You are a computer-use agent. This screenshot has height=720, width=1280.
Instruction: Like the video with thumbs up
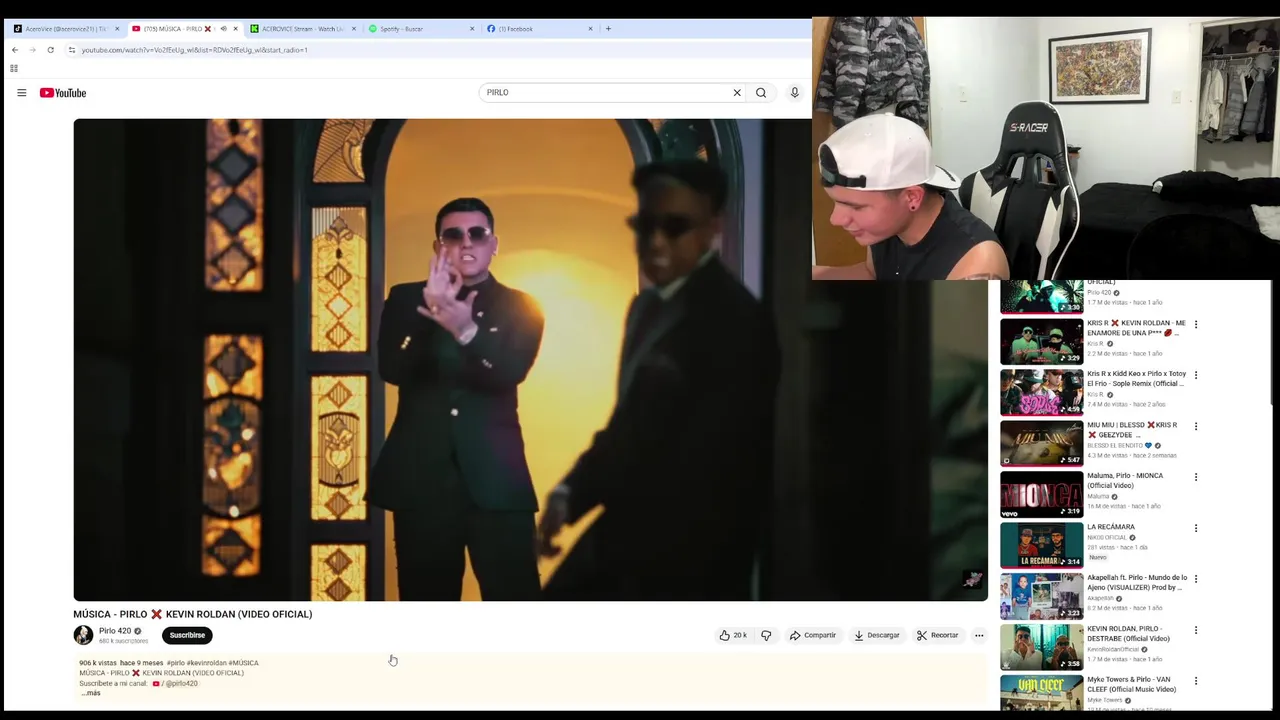tap(733, 635)
